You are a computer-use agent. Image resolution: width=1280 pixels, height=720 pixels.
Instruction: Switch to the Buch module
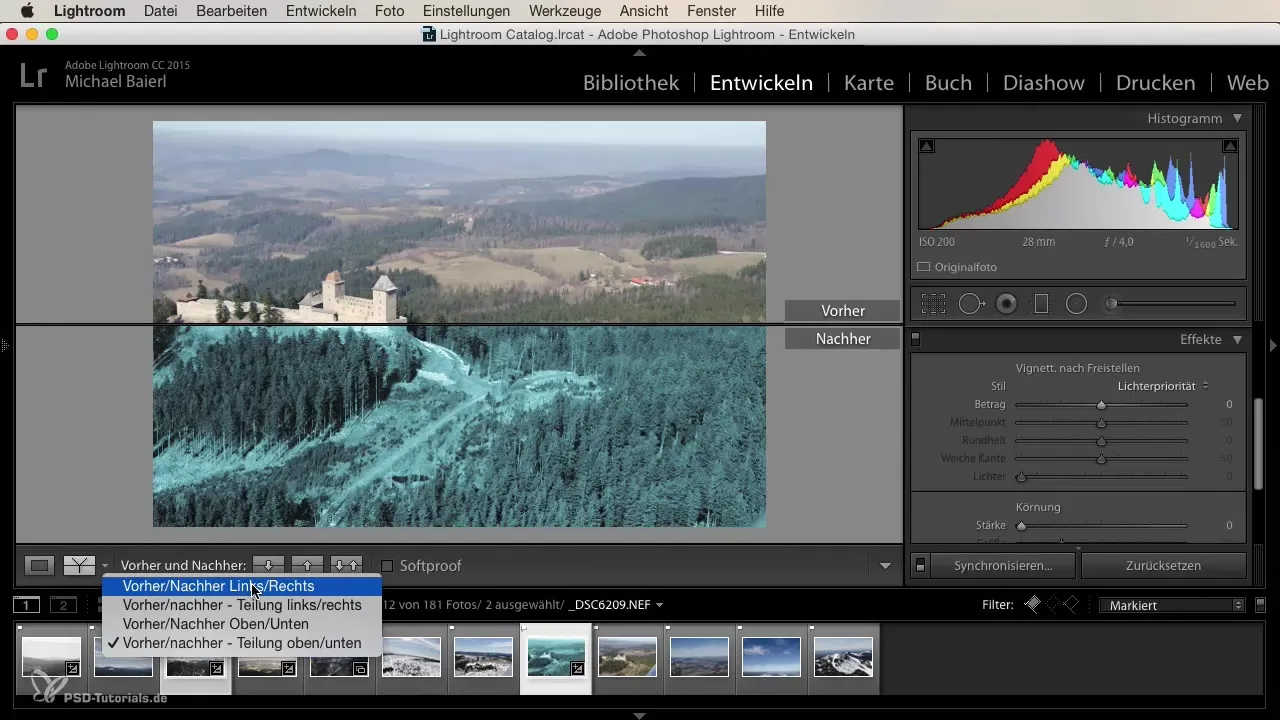pyautogui.click(x=948, y=83)
